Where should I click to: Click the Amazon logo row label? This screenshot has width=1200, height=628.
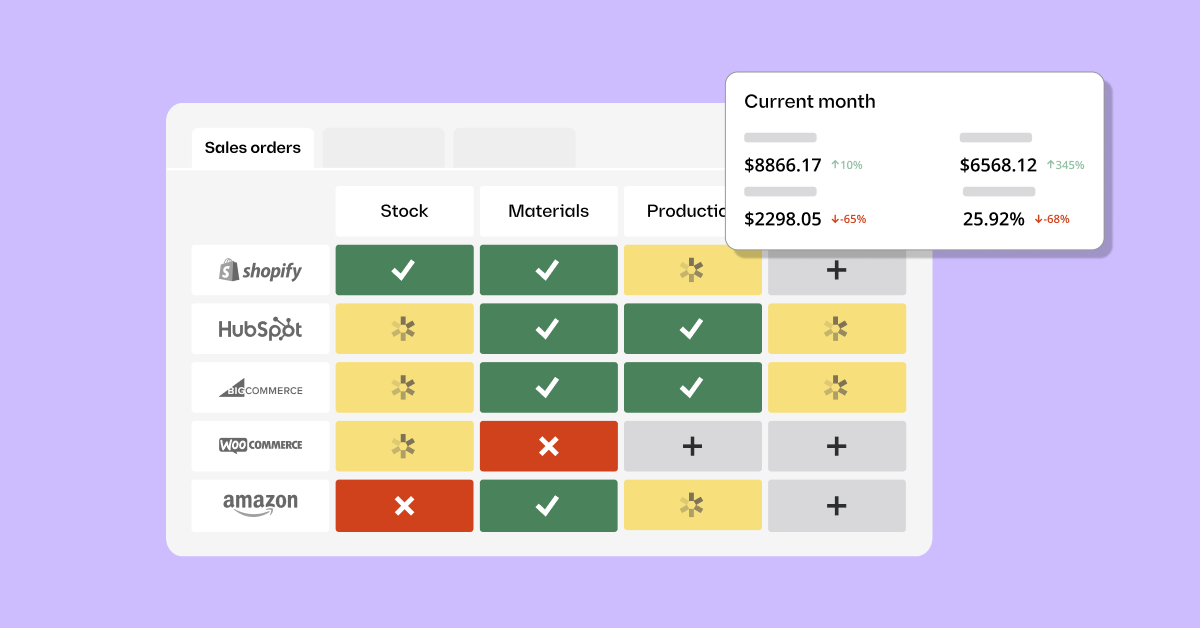coord(260,504)
